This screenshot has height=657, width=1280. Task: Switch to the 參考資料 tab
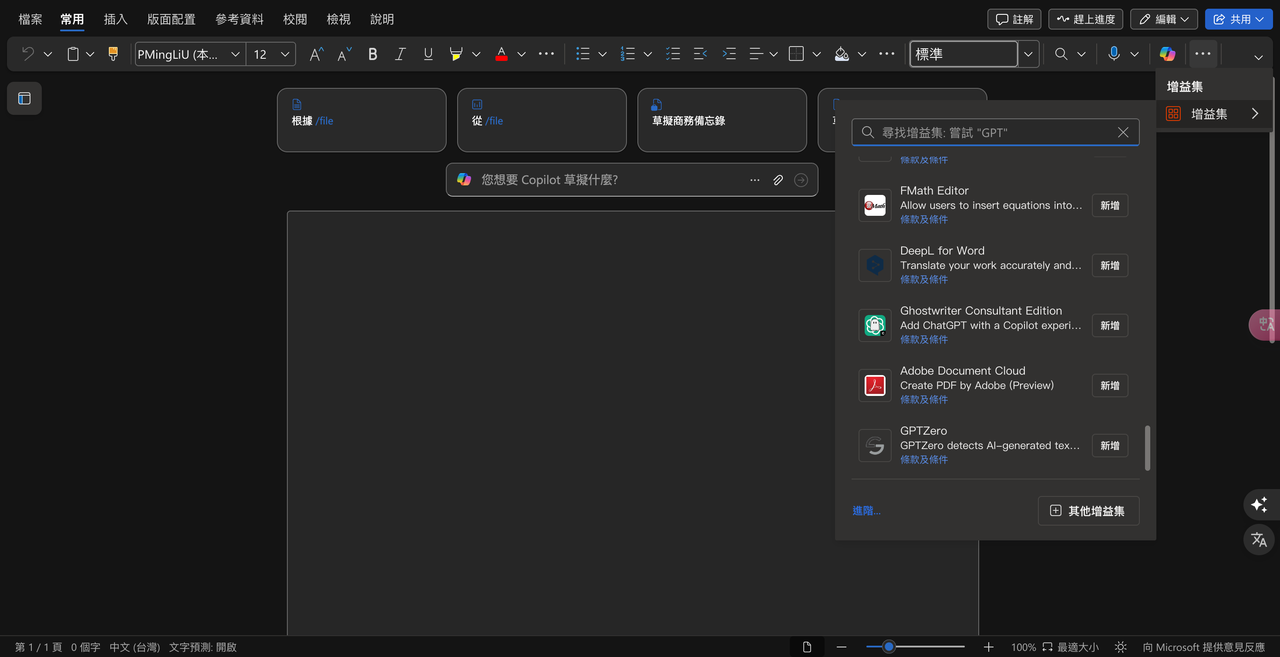pos(239,19)
